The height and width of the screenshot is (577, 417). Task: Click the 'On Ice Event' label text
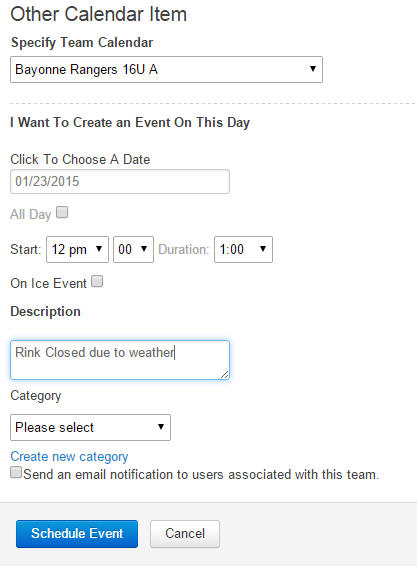pos(48,283)
